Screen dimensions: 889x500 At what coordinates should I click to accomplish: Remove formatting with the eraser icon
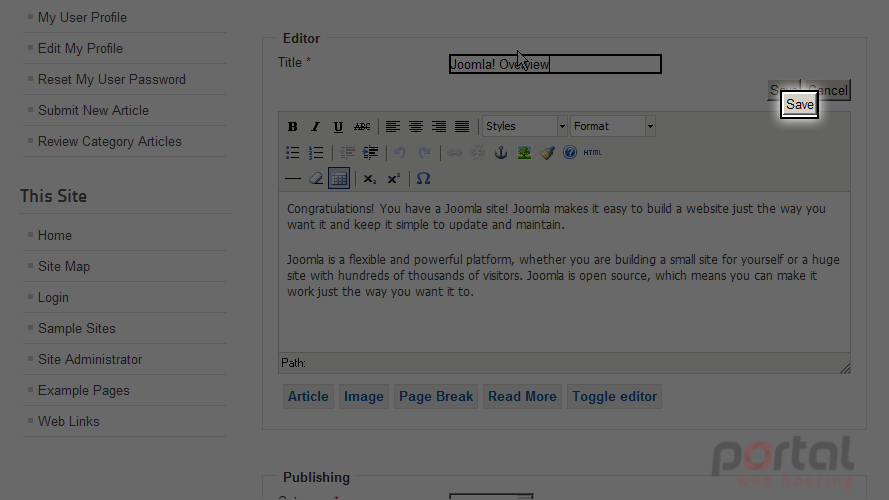coord(316,179)
